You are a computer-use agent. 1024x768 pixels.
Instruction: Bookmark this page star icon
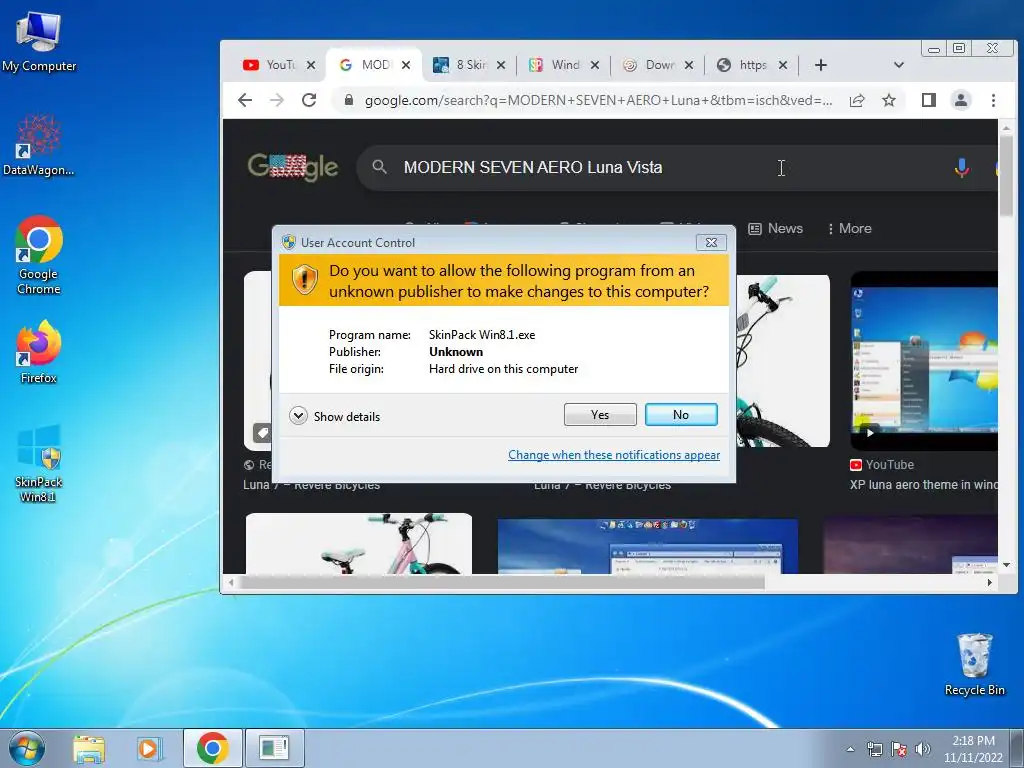888,100
